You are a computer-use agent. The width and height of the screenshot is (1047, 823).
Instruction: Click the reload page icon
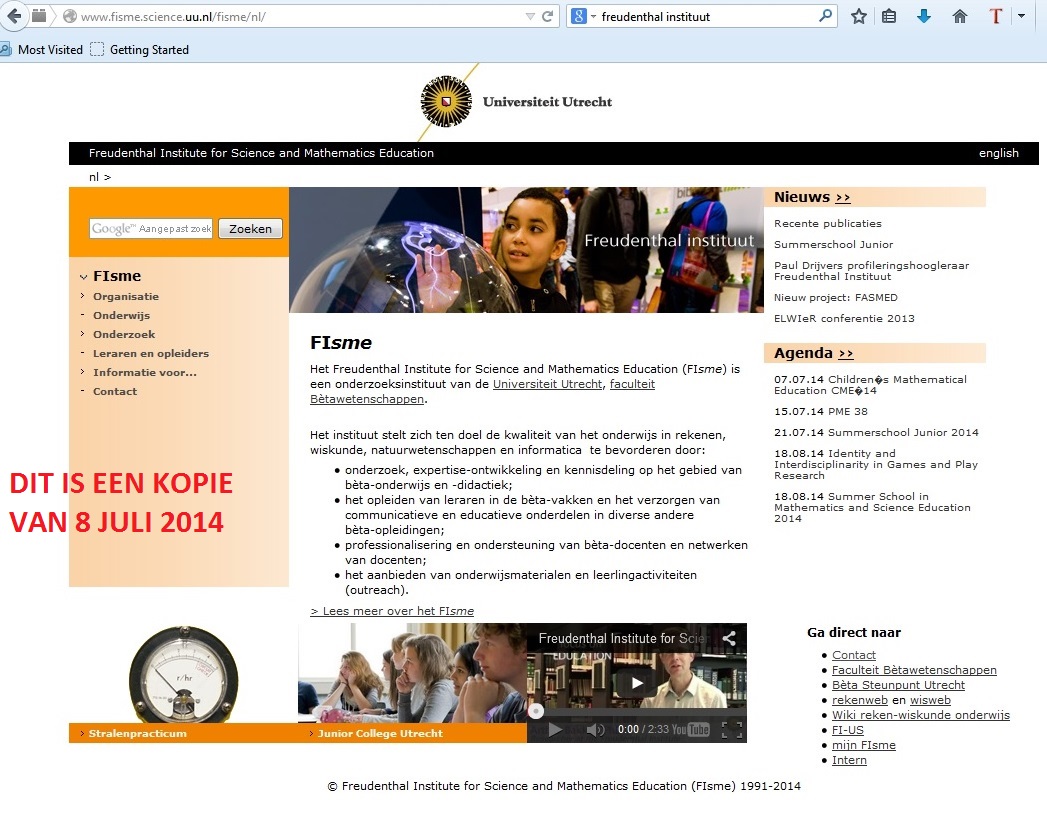tap(547, 16)
